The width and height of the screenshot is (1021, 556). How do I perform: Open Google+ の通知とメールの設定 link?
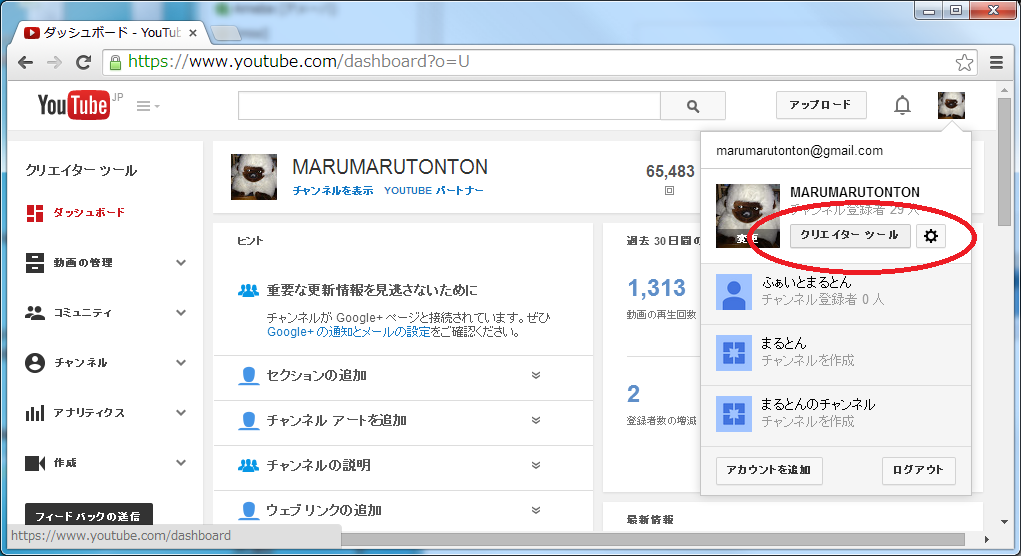click(348, 332)
